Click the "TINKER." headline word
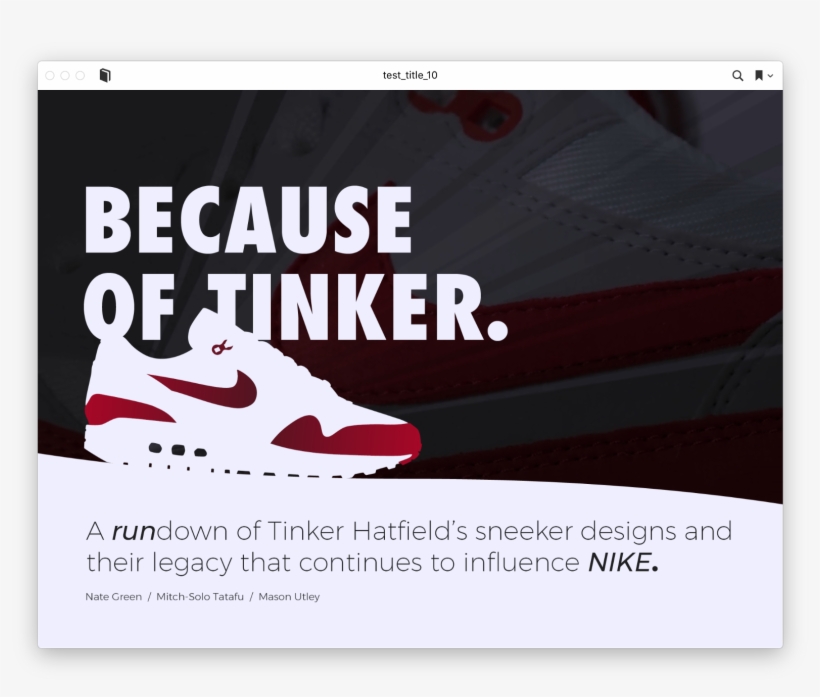 (360, 308)
